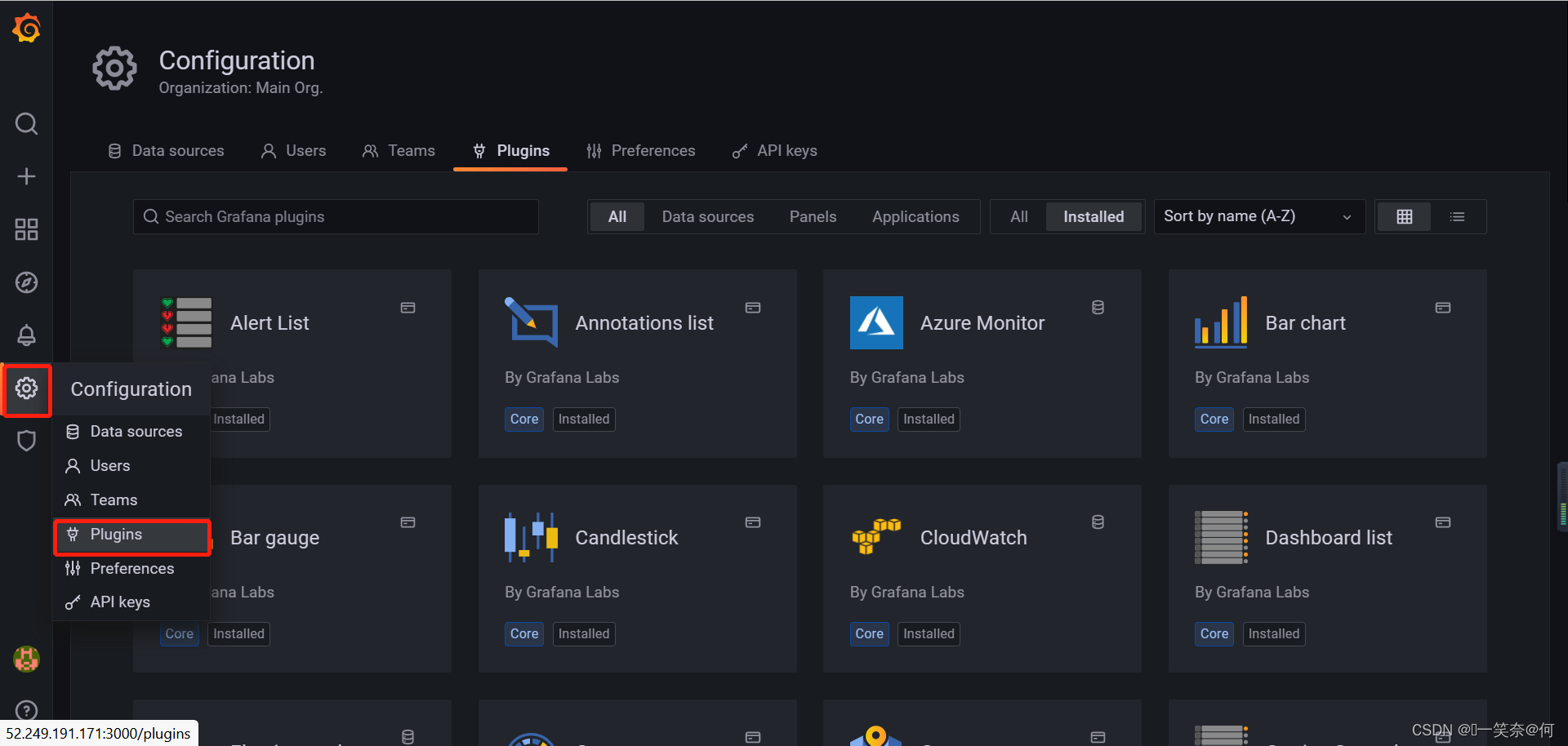Click the user avatar in sidebar
1568x746 pixels.
click(x=26, y=659)
